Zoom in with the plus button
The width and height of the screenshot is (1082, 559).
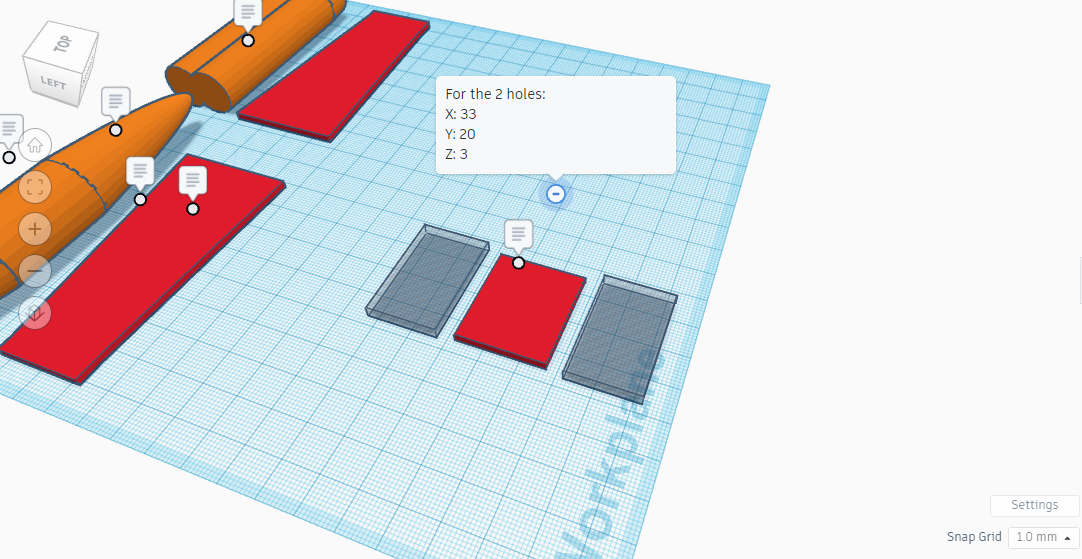35,229
